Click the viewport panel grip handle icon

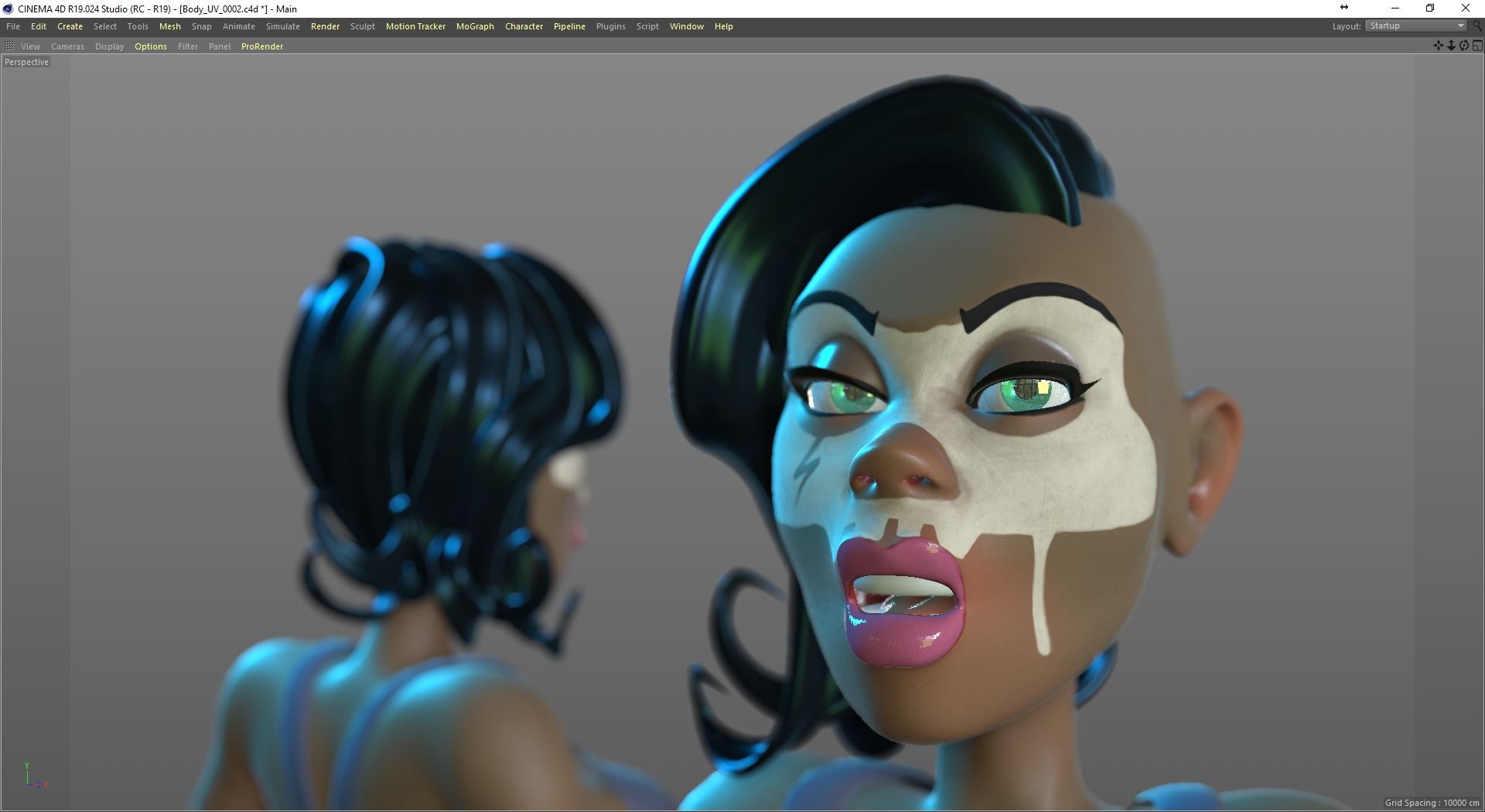(x=9, y=46)
